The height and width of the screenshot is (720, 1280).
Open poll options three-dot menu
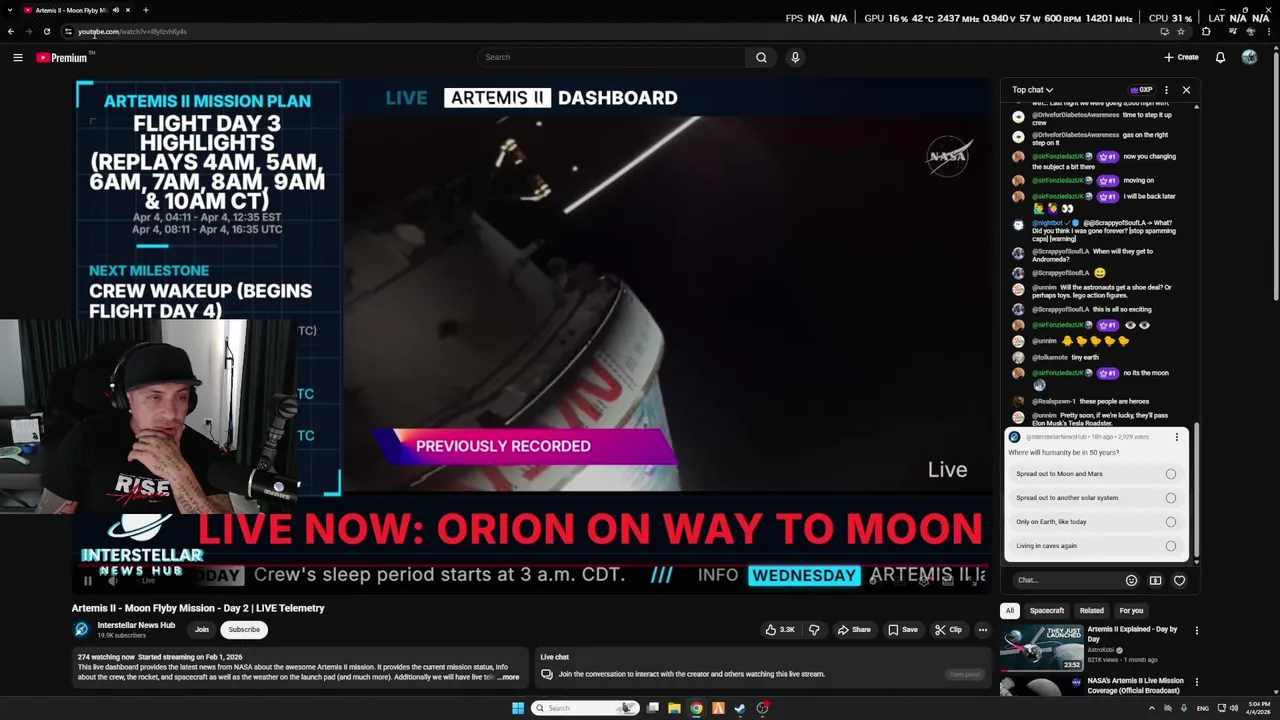[1177, 437]
